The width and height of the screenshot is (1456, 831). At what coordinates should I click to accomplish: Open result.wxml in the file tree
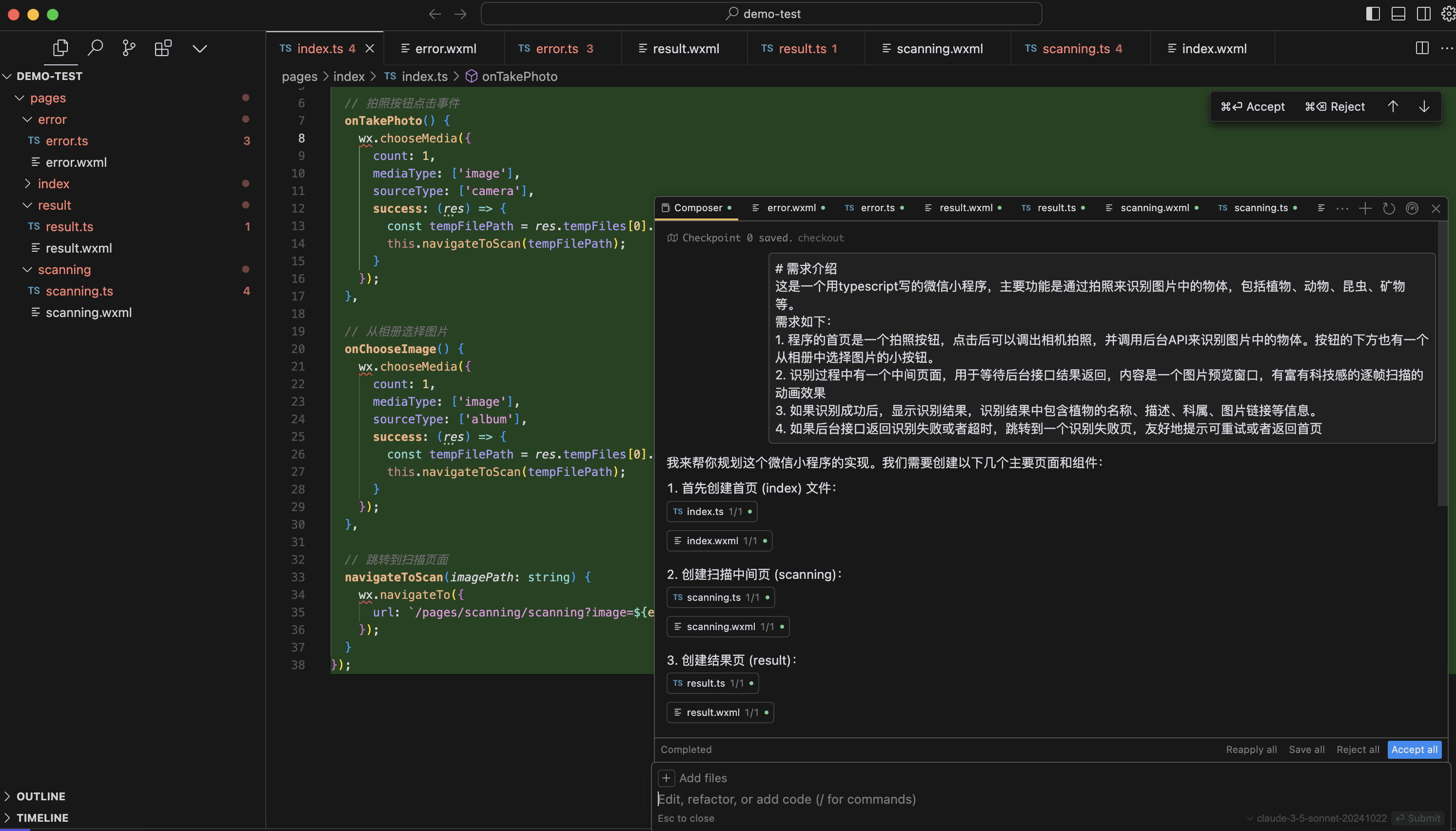[132, 248]
